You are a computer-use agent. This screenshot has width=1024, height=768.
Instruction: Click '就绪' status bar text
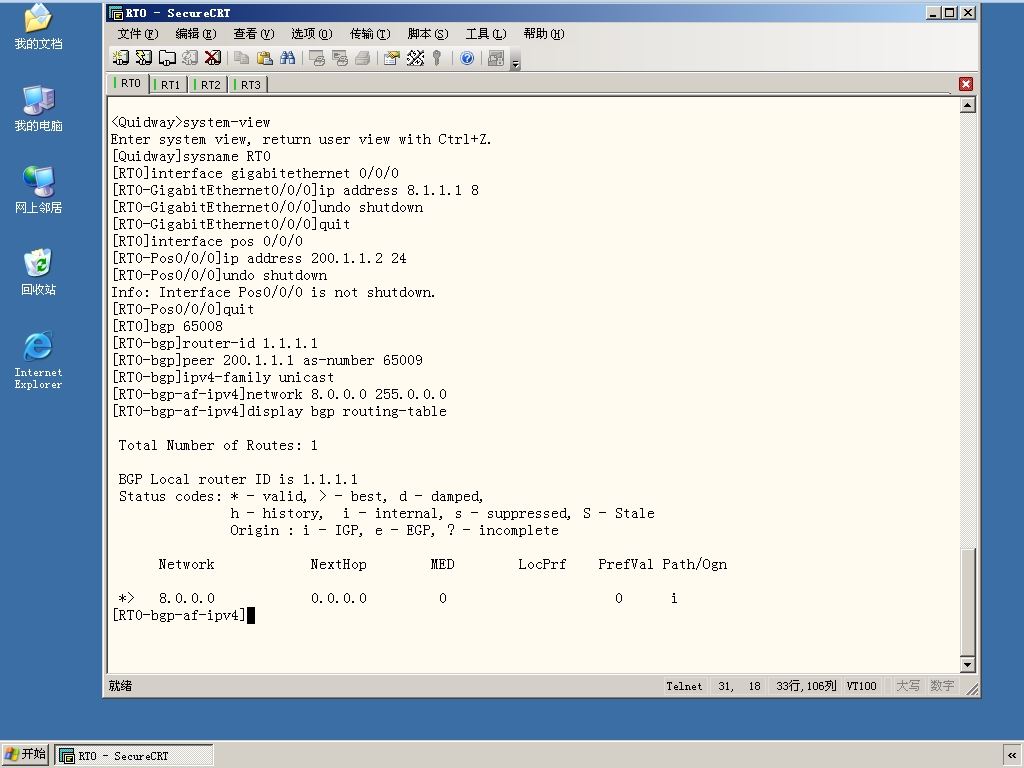tap(120, 686)
